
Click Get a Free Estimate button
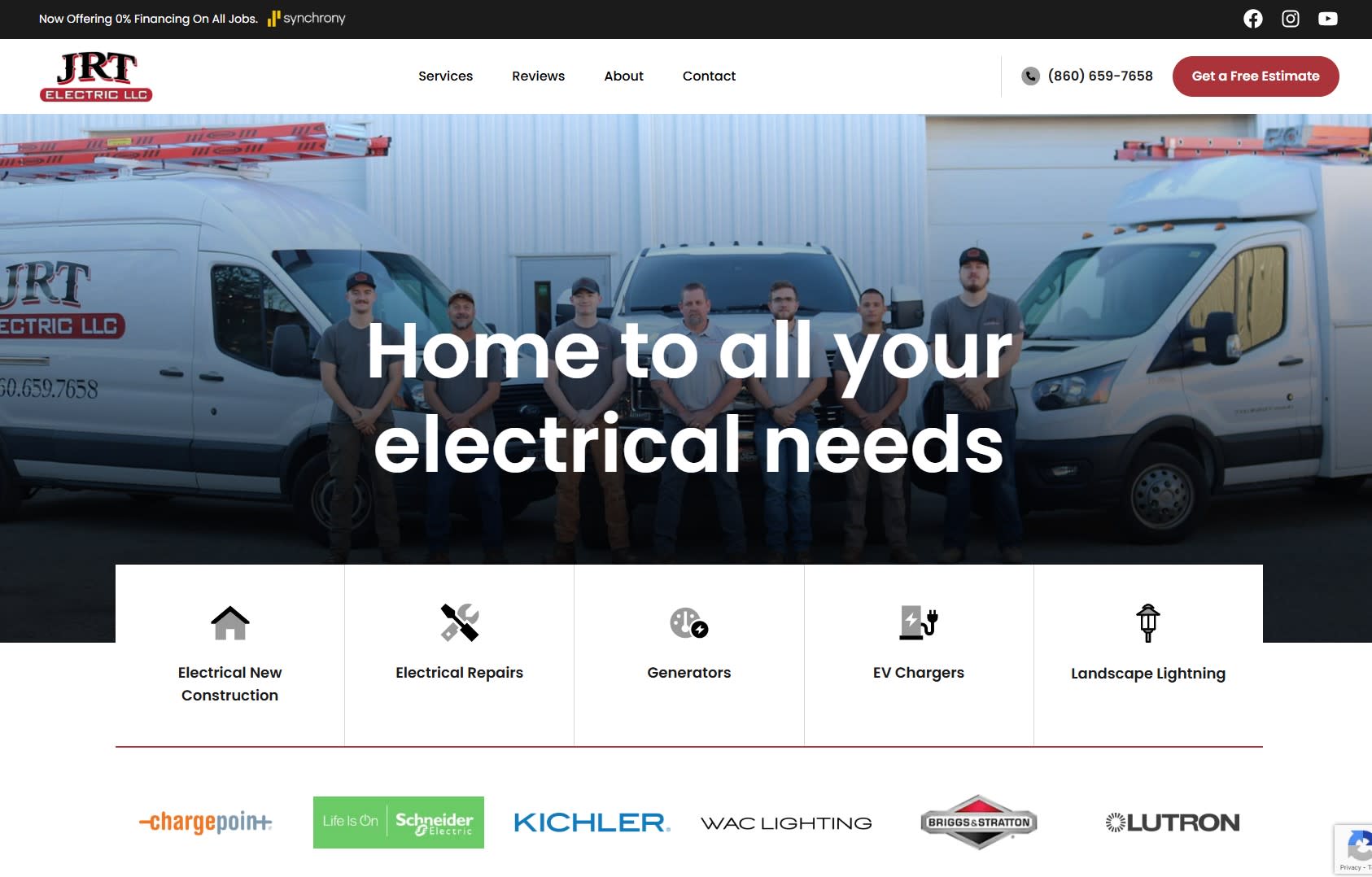pyautogui.click(x=1256, y=76)
